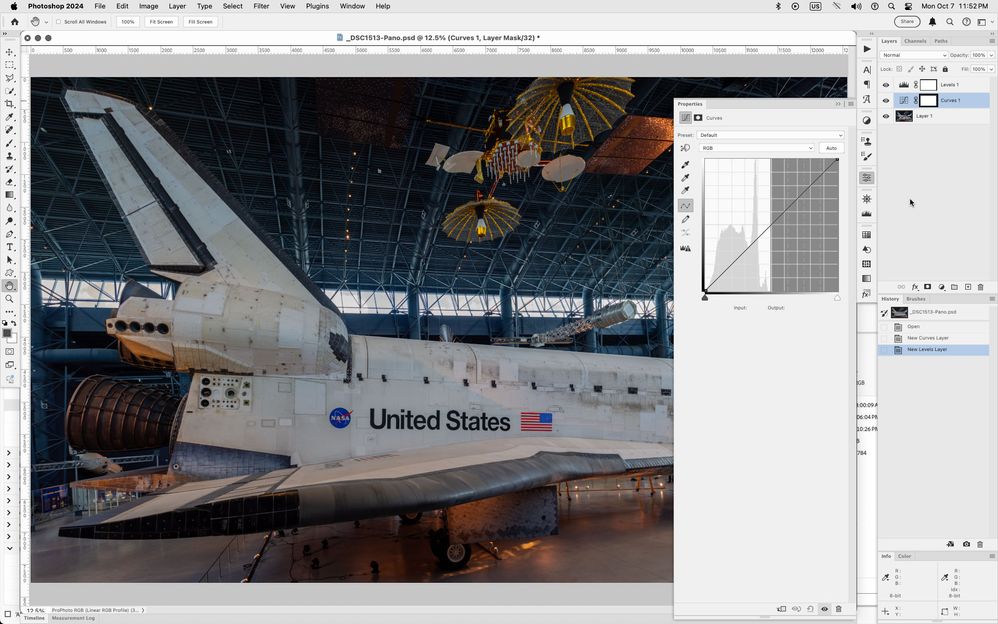Hide Layer 1 visibility eye

tap(886, 117)
